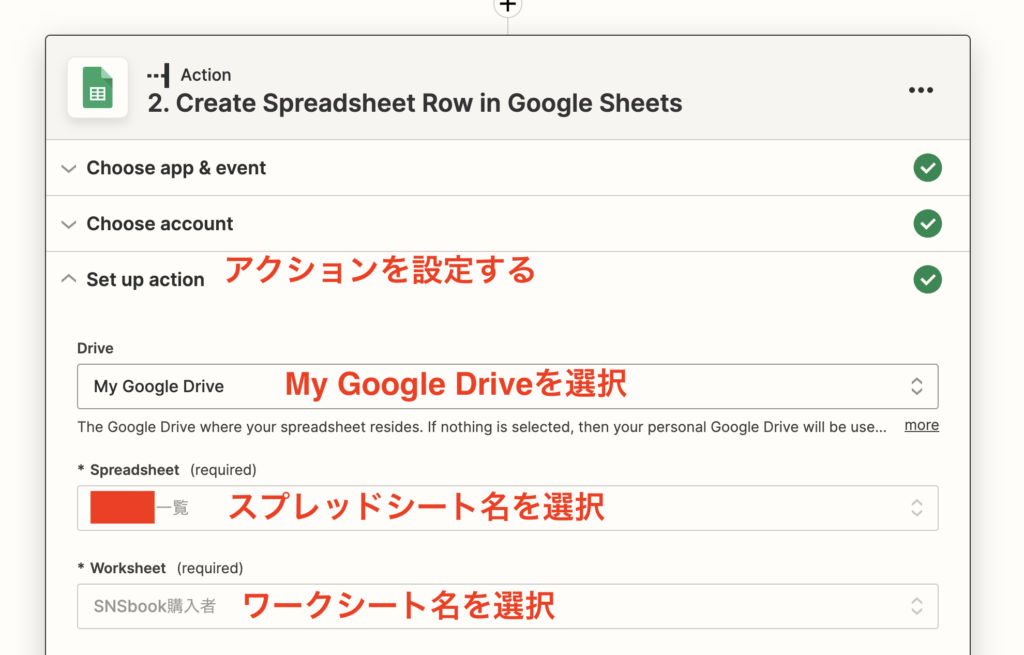1024x655 pixels.
Task: Open the Drive dropdown showing My Google Drive
Action: pyautogui.click(x=507, y=386)
